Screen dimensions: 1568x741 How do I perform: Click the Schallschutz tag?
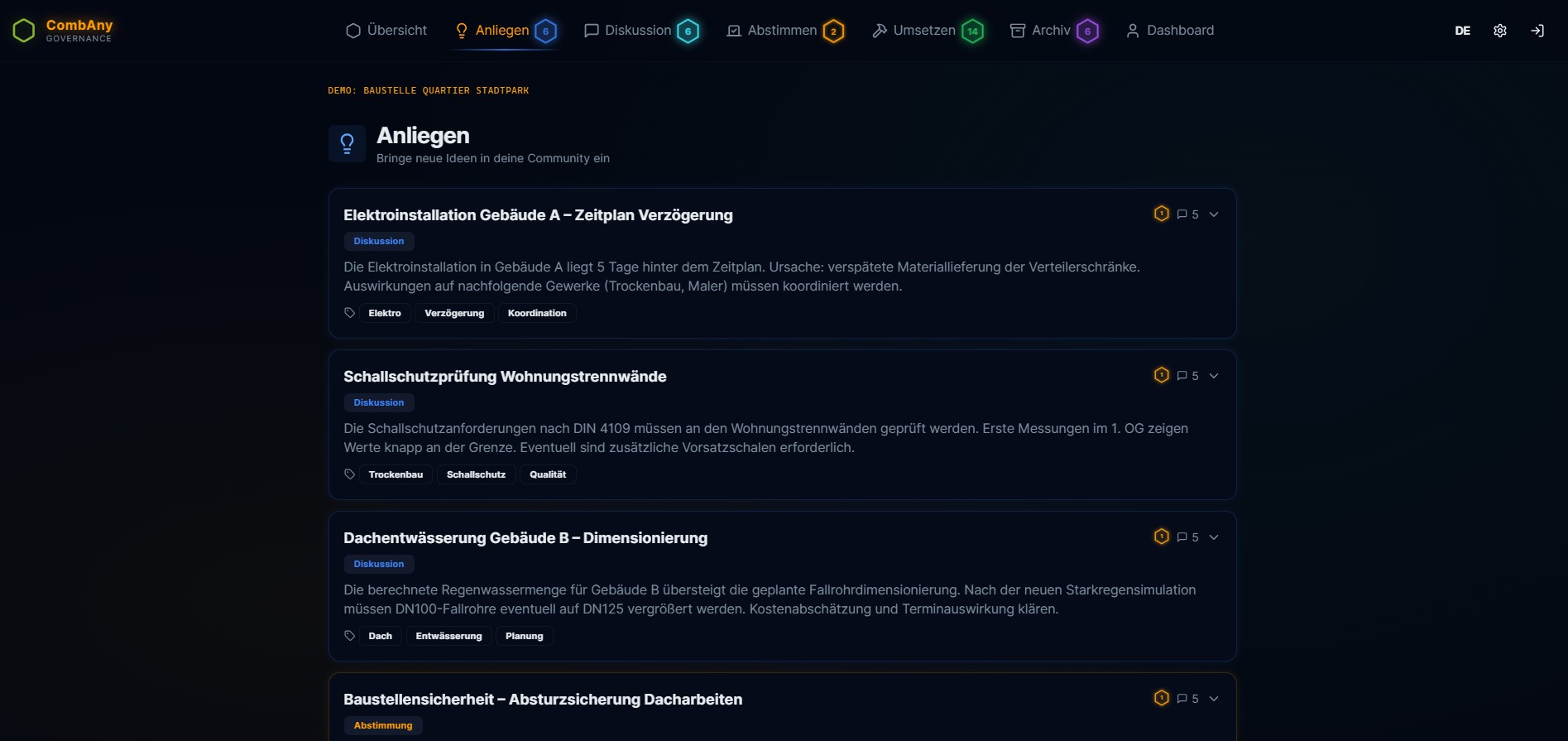(476, 474)
